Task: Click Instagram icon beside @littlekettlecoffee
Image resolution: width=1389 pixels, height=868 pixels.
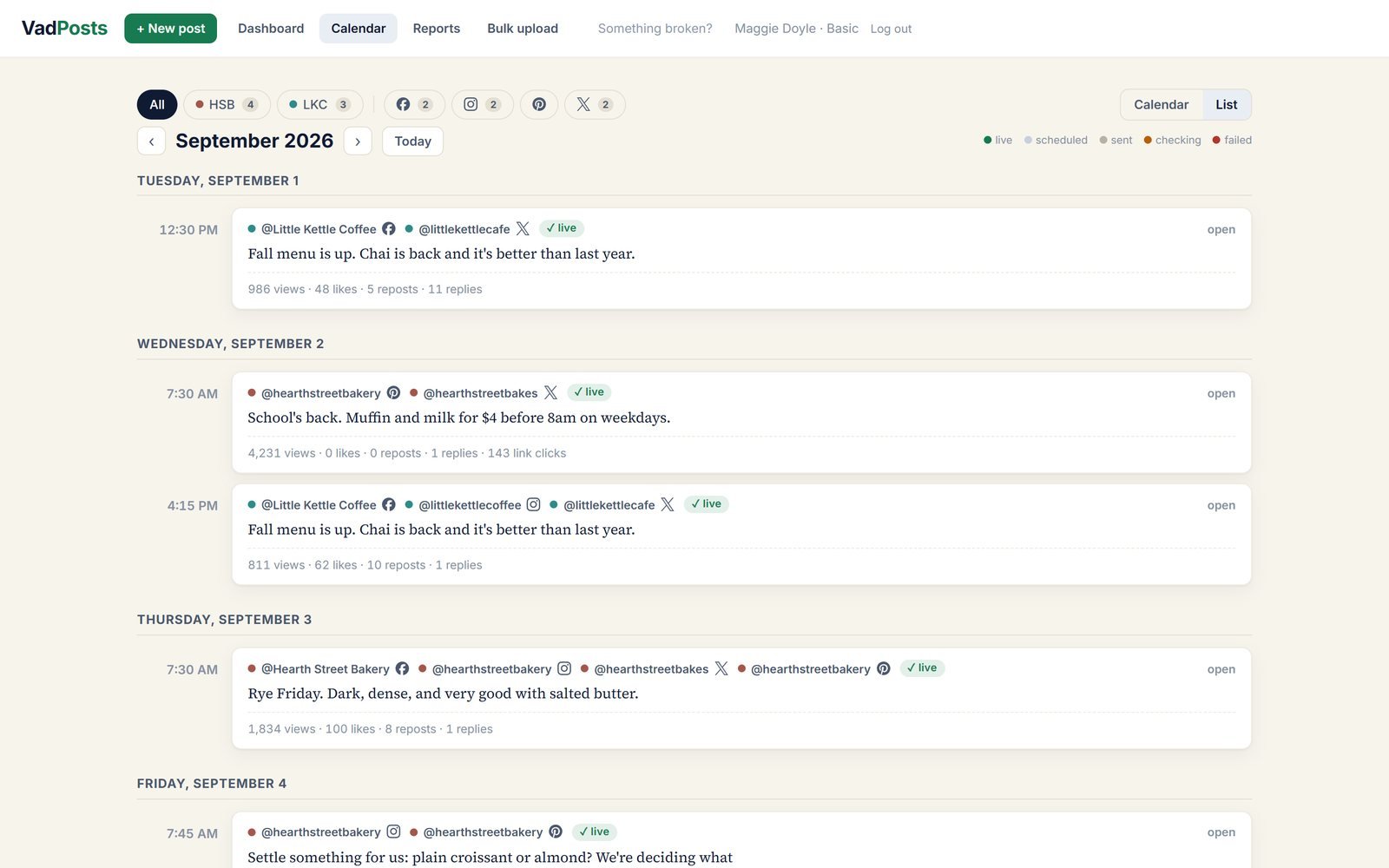Action: (x=534, y=505)
